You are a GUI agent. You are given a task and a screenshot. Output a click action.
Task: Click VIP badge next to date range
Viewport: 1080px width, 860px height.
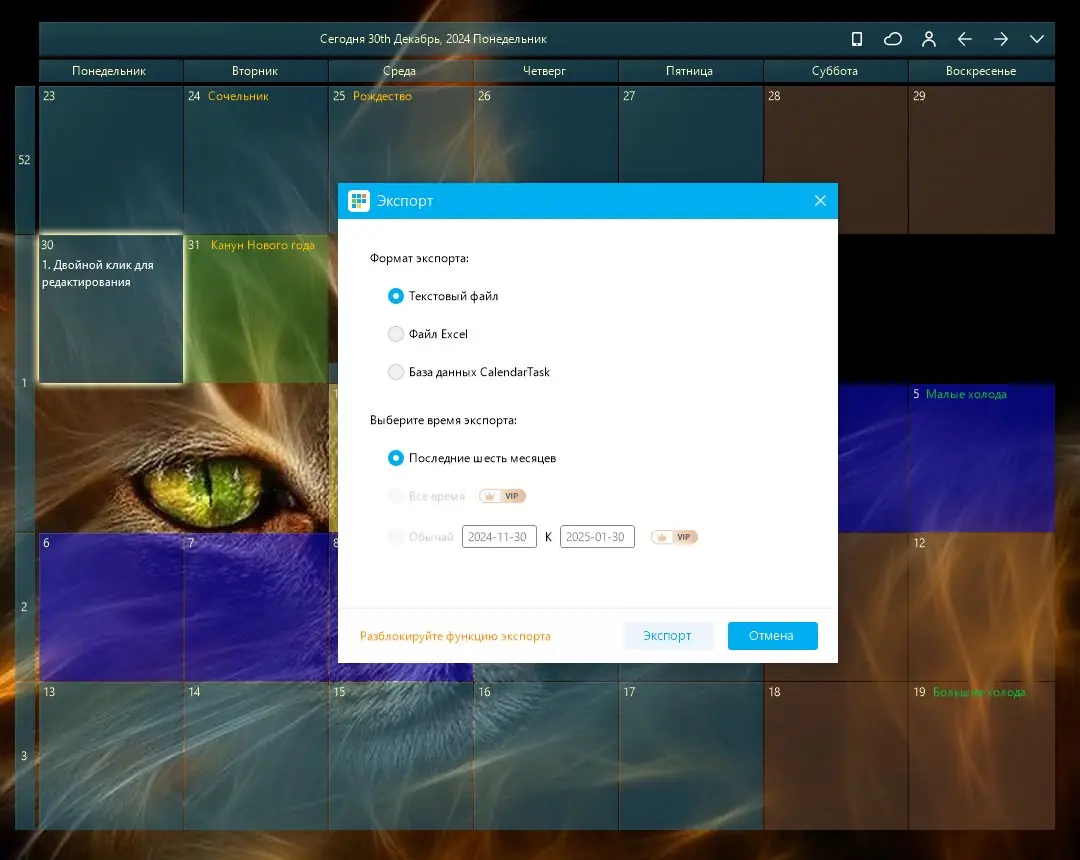click(674, 536)
